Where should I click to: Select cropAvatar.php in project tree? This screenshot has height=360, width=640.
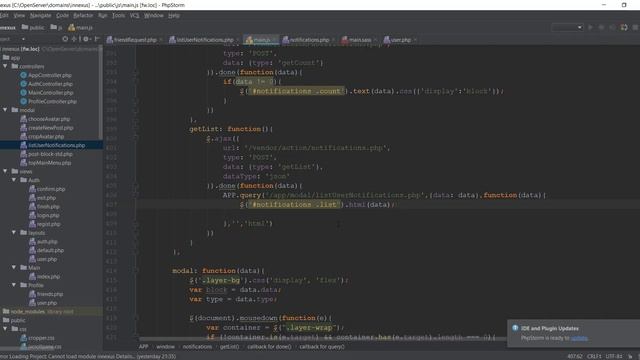[42, 136]
